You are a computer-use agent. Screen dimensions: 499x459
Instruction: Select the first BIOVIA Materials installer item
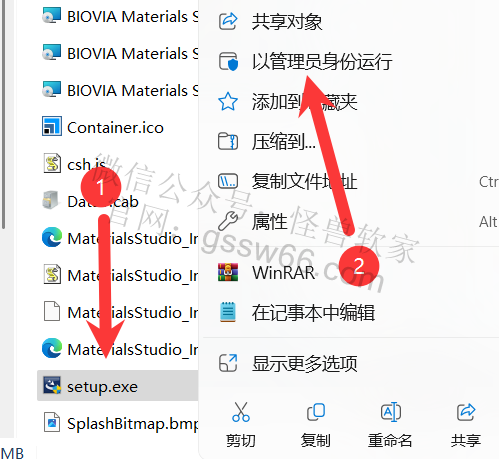(118, 16)
